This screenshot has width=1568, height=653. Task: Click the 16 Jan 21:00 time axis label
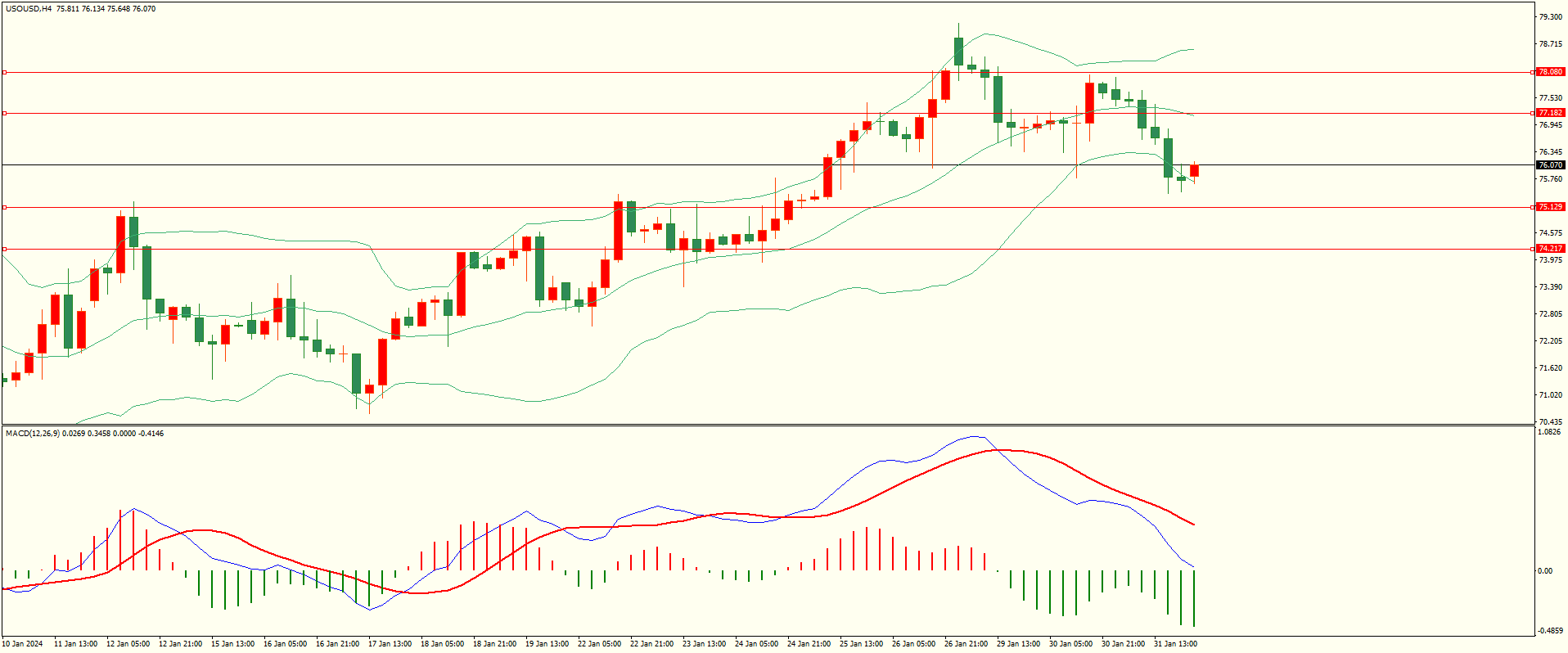click(338, 644)
